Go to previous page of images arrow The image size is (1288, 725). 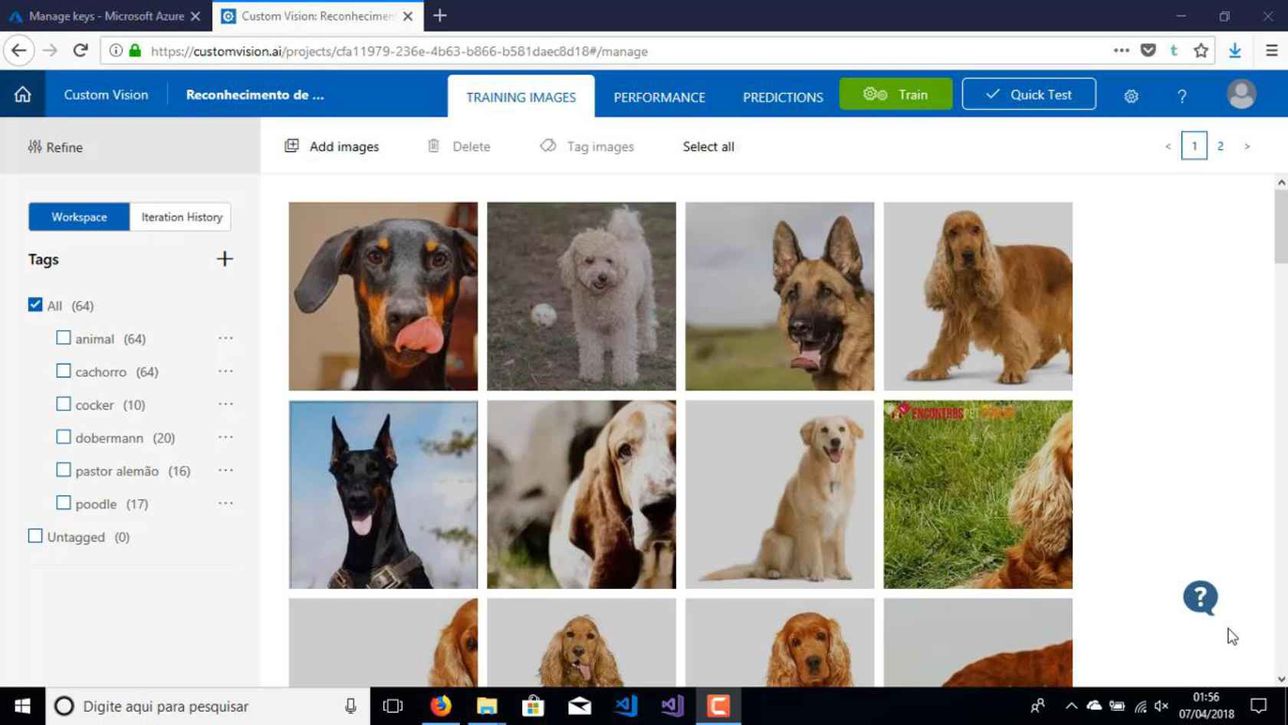pyautogui.click(x=1167, y=146)
